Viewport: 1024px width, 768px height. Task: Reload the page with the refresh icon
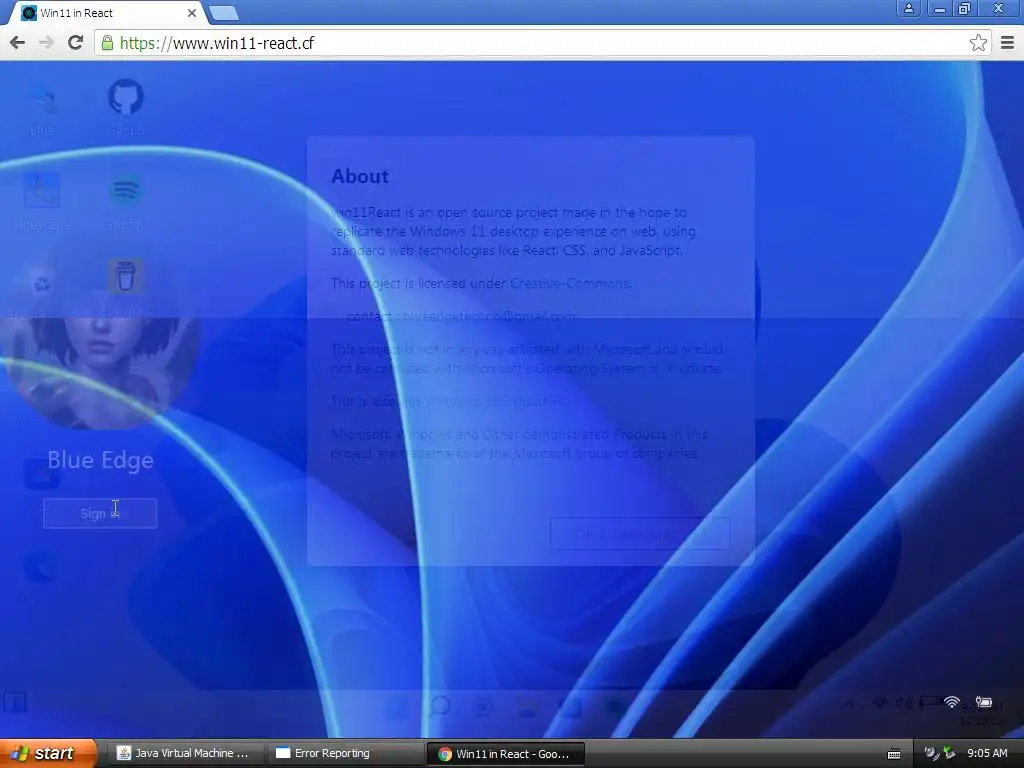point(75,43)
